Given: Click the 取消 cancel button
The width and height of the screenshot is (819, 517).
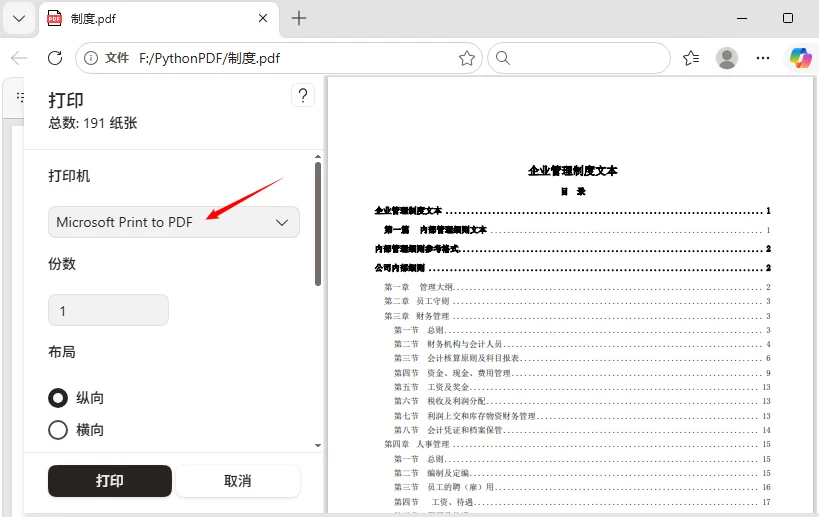Looking at the screenshot, I should point(238,481).
